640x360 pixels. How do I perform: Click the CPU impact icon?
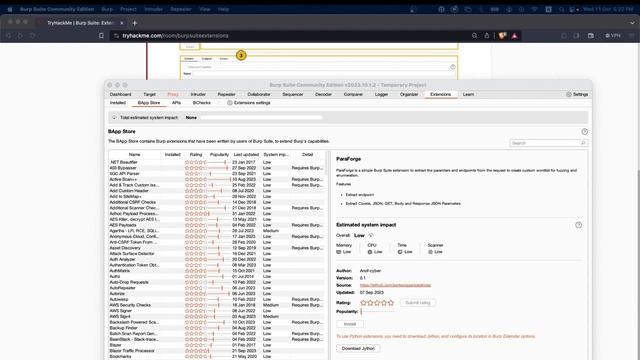(x=370, y=252)
